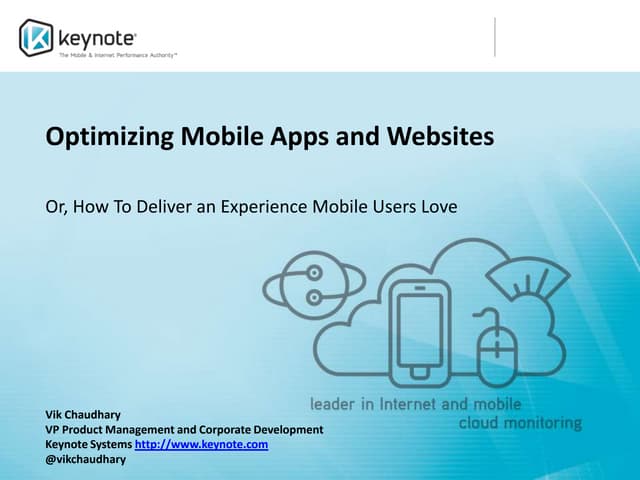This screenshot has width=640, height=480.
Task: Click the vertical divider line in header
Action: [x=495, y=36]
